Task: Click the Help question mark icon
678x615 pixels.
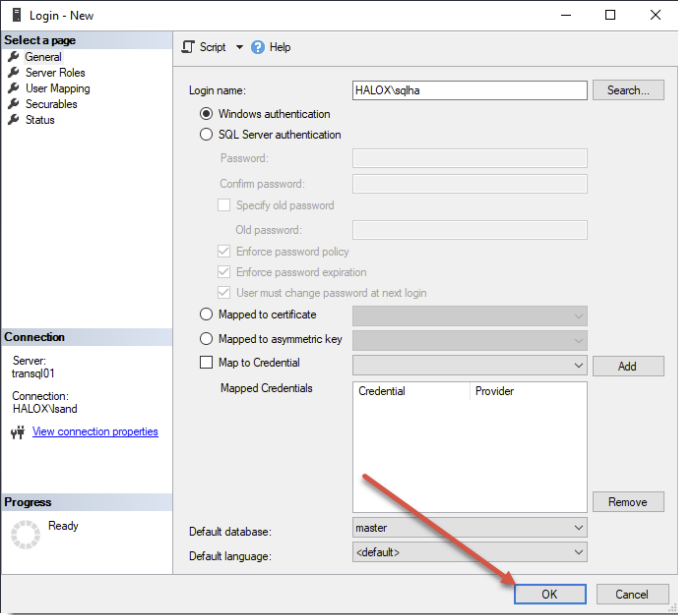Action: [258, 47]
